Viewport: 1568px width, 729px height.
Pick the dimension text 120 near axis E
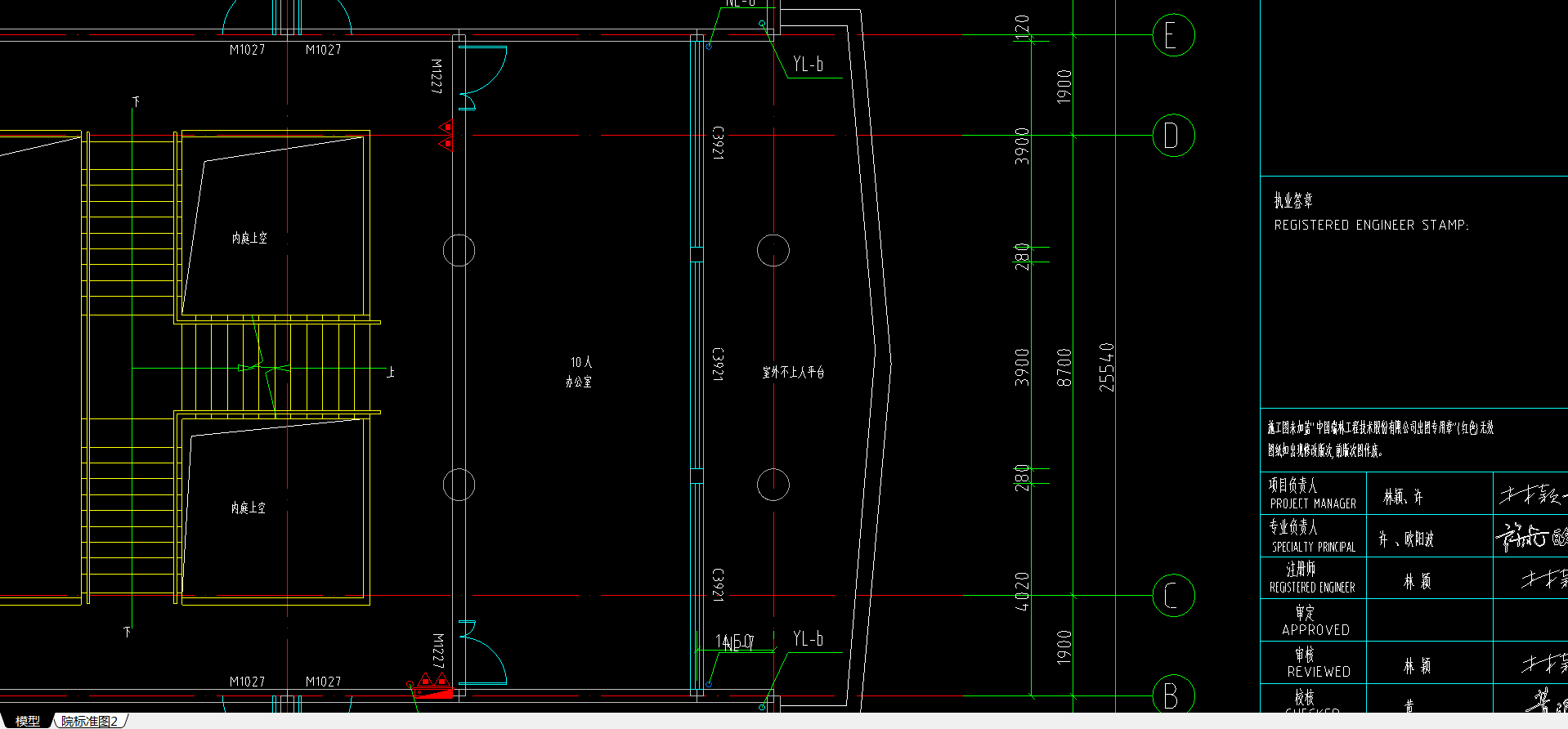[1022, 29]
